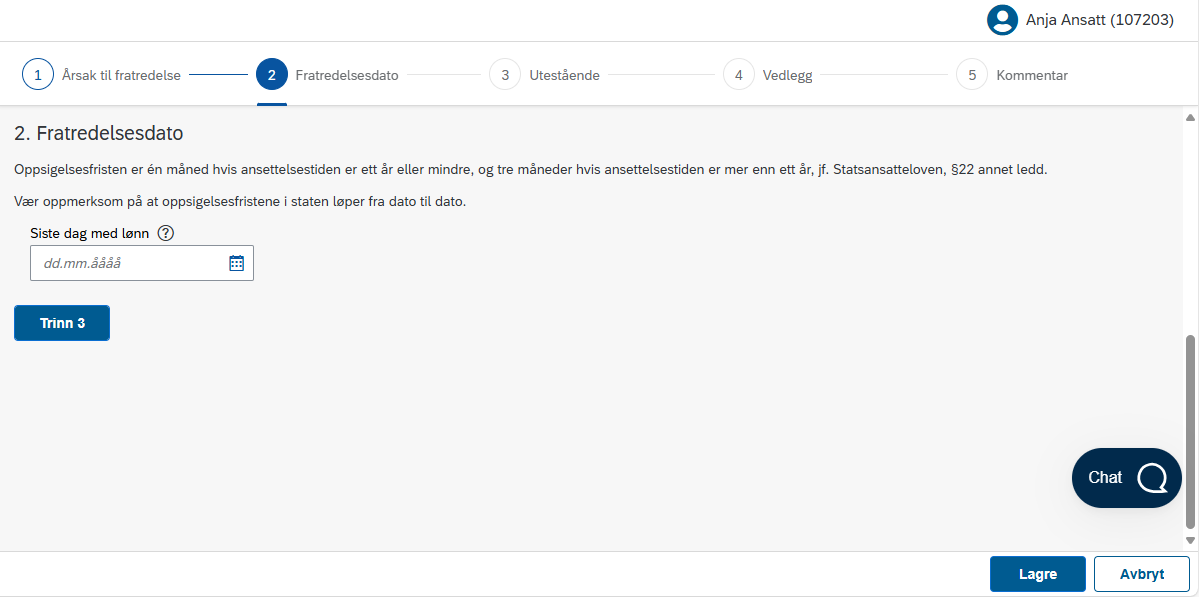Click the heading 2. Fratredelsesdato
The width and height of the screenshot is (1199, 597).
(99, 134)
